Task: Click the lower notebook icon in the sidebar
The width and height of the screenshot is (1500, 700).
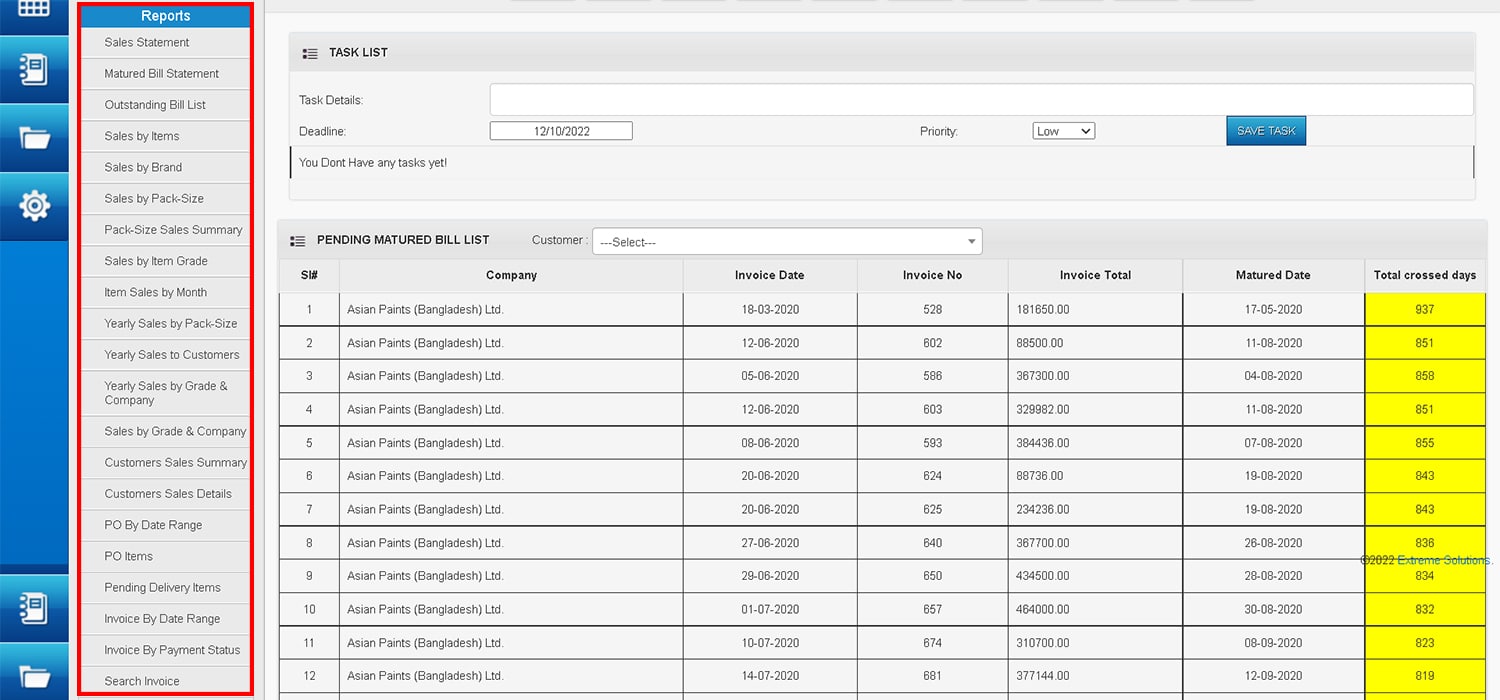Action: click(34, 607)
